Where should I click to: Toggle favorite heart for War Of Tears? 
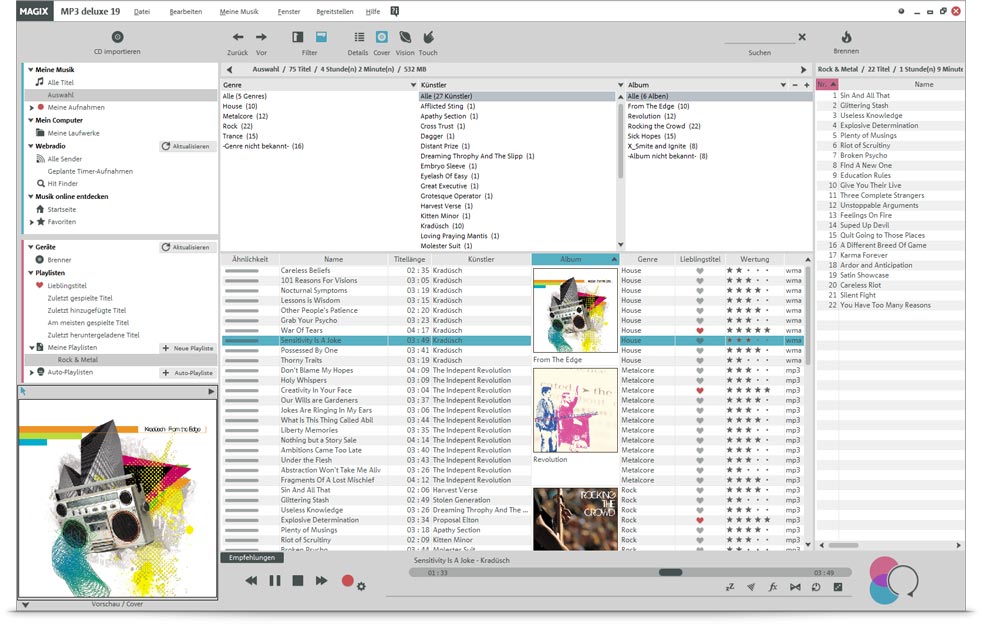700,331
